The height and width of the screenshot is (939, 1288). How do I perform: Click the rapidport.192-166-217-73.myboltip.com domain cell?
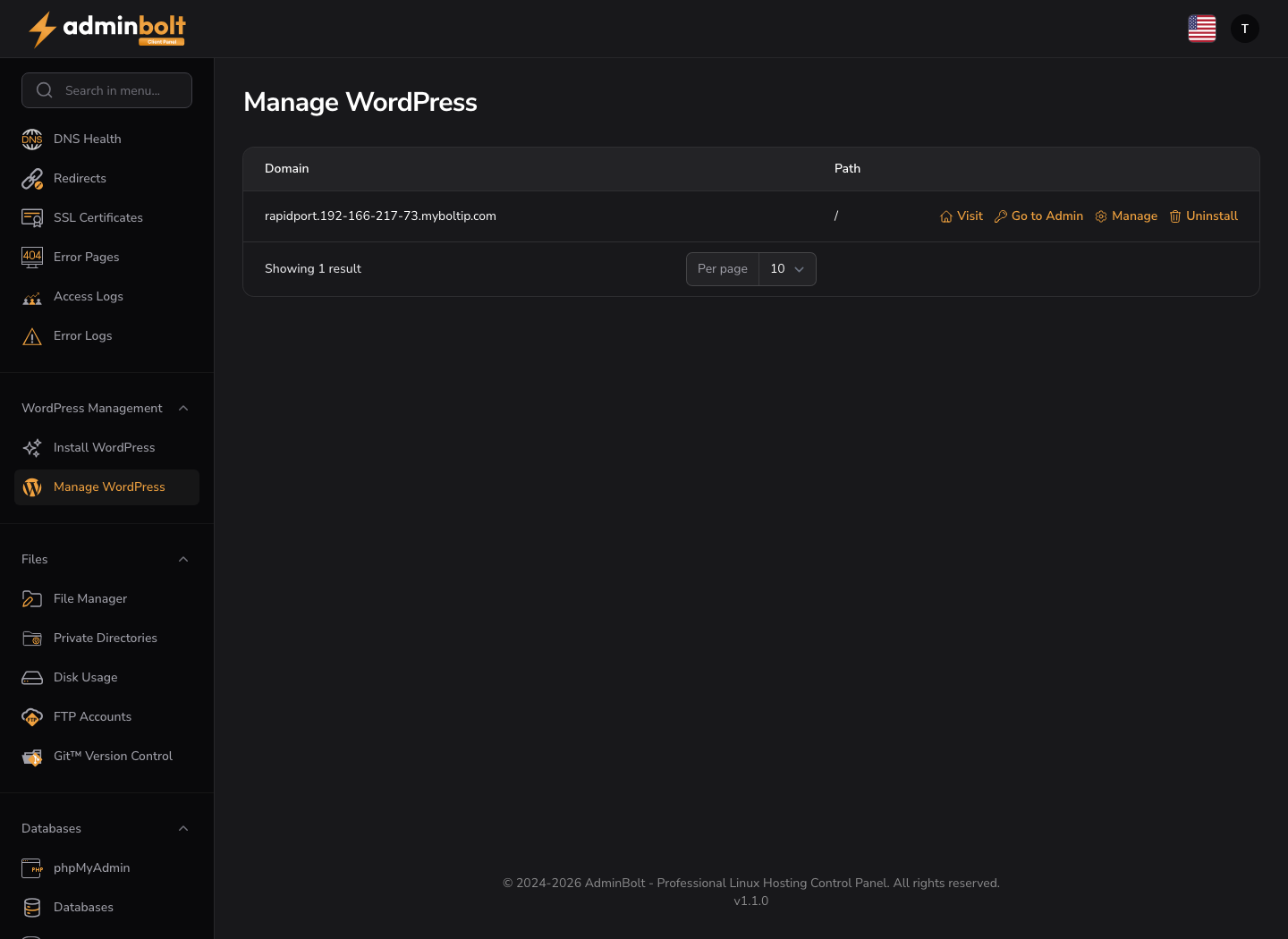tap(380, 216)
